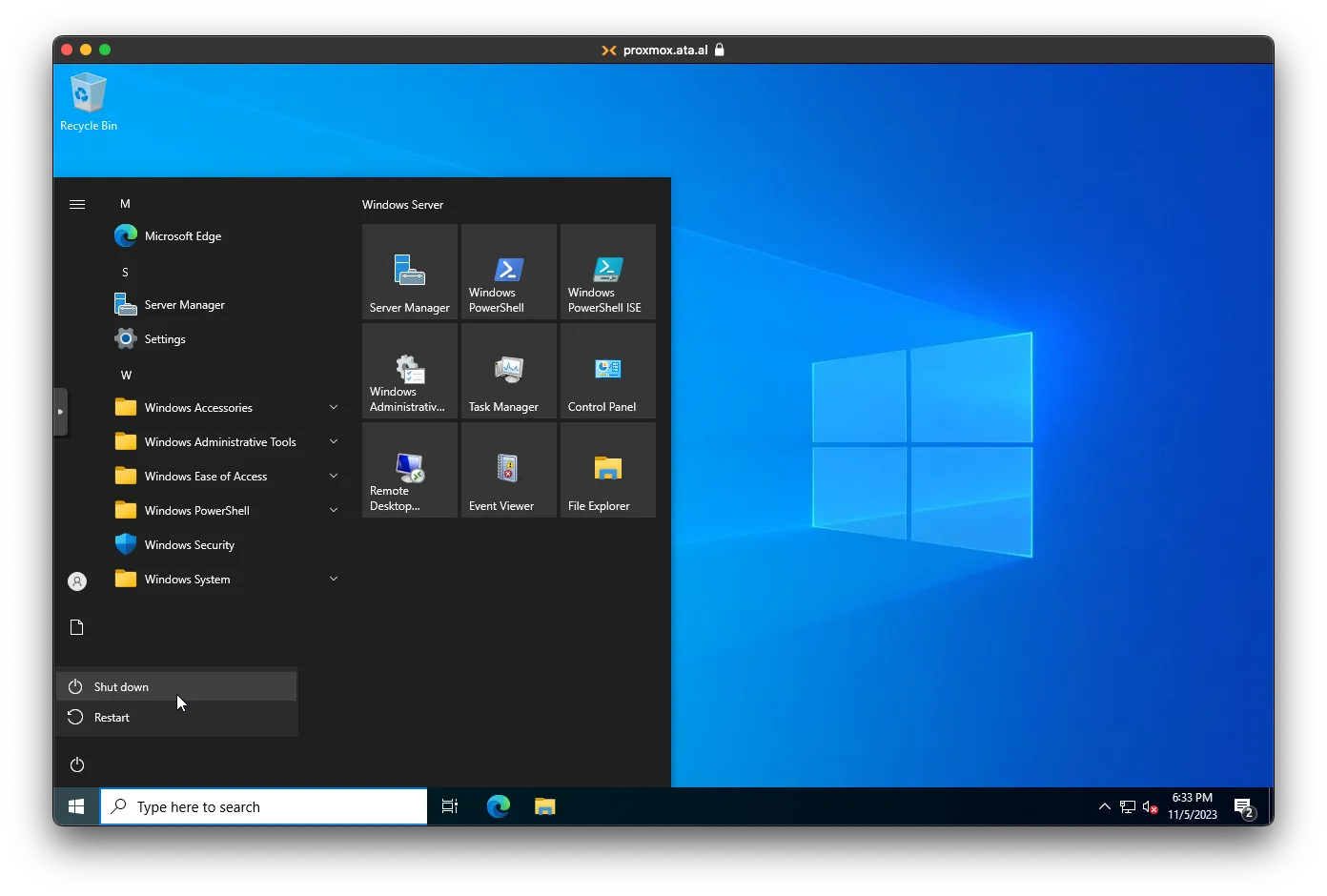Open Settings from the app list
The image size is (1327, 896).
(x=226, y=339)
